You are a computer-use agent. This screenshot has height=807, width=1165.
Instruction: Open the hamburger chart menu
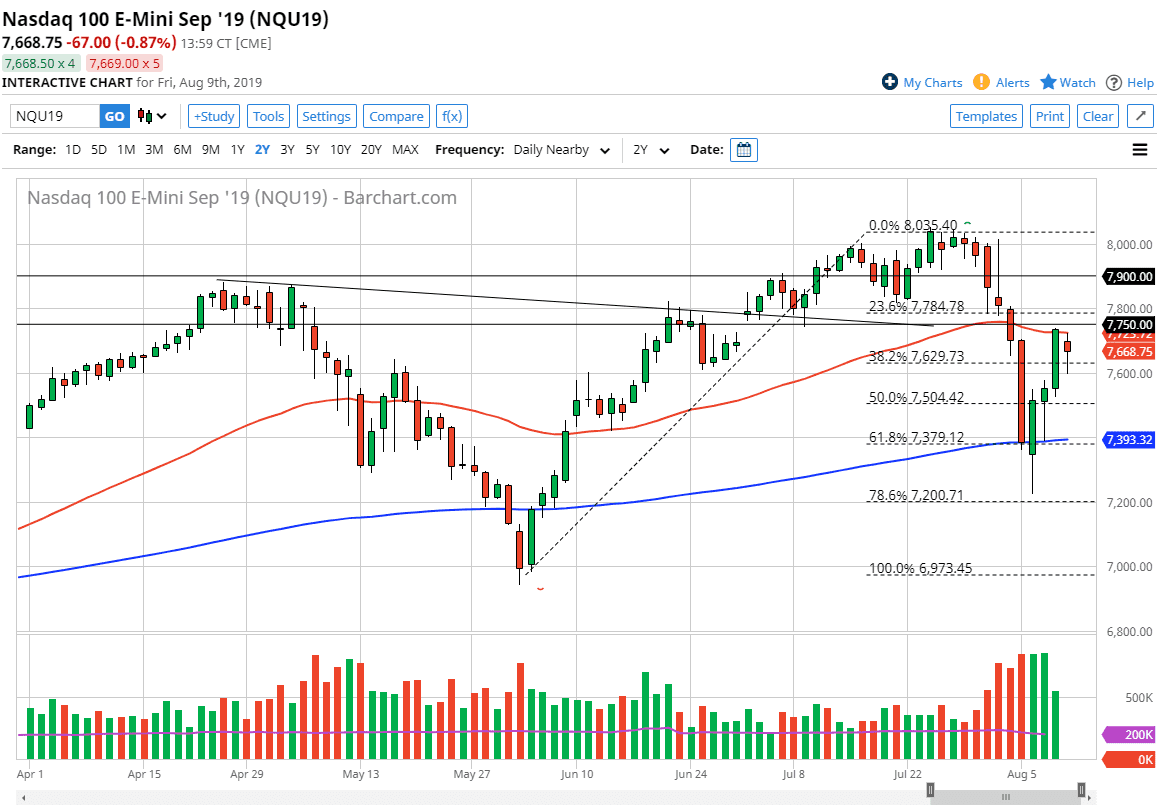tap(1139, 150)
